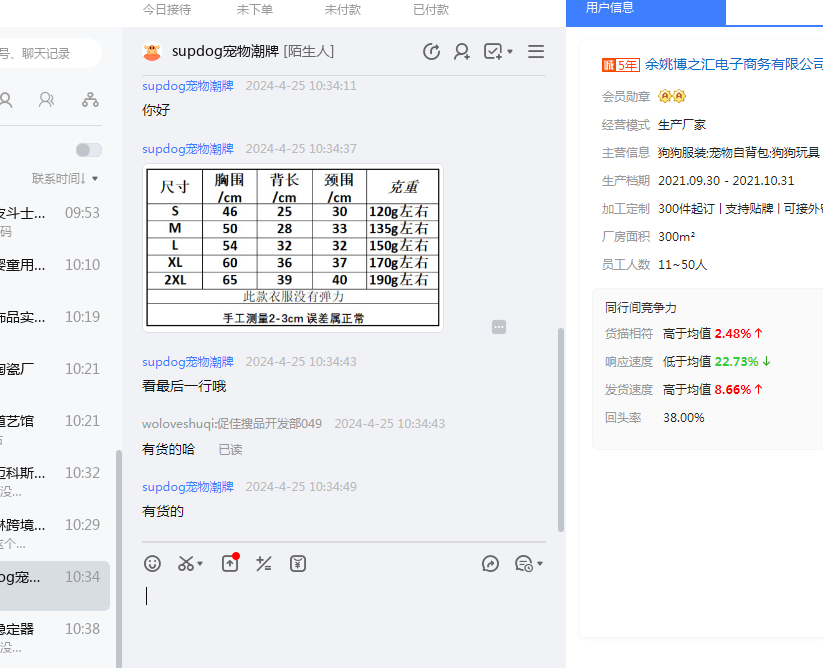Switch to the 用户信息 tab
823x668 pixels.
(609, 8)
